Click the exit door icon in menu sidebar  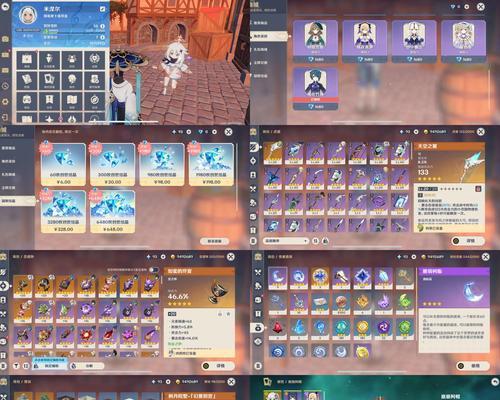point(5,117)
